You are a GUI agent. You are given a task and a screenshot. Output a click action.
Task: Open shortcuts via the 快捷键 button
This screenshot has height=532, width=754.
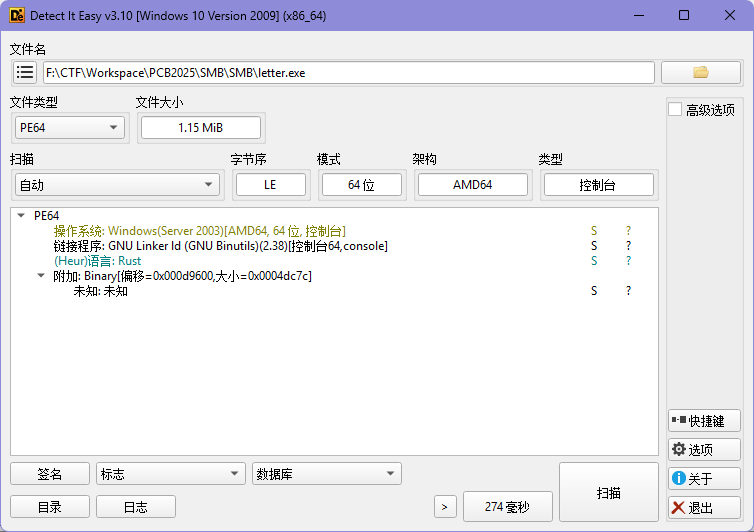click(x=704, y=421)
